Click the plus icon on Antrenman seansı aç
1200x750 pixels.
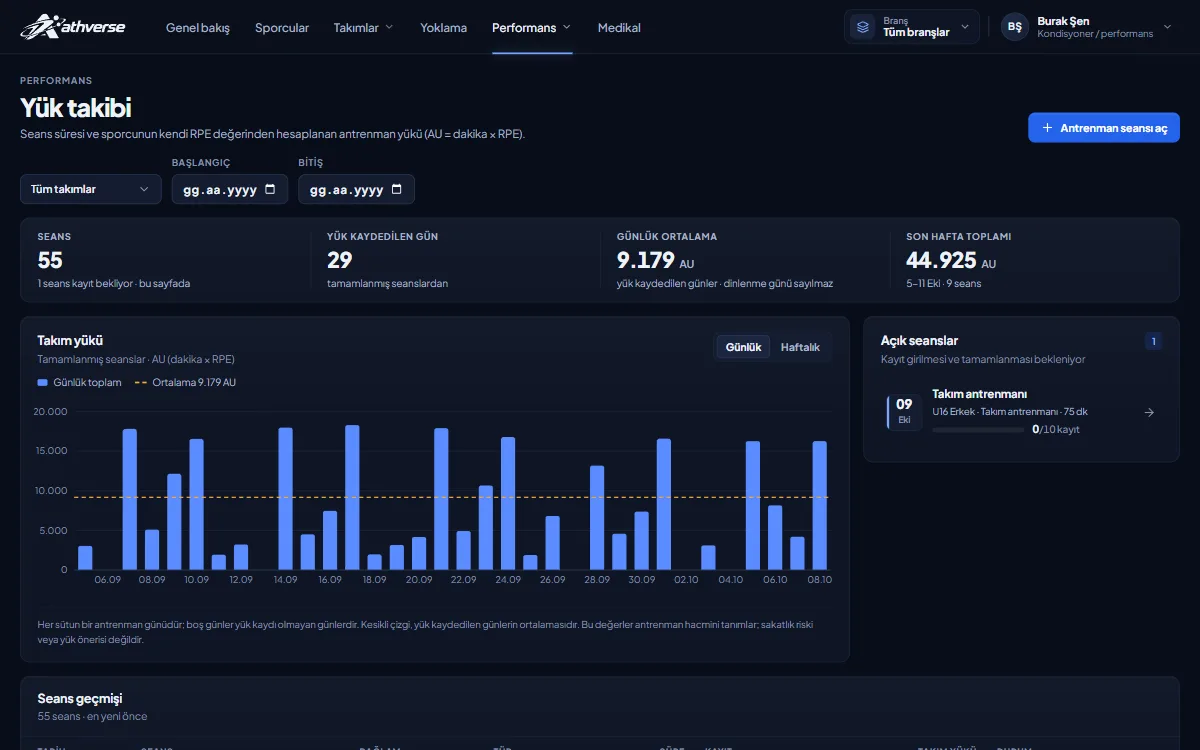[1047, 128]
